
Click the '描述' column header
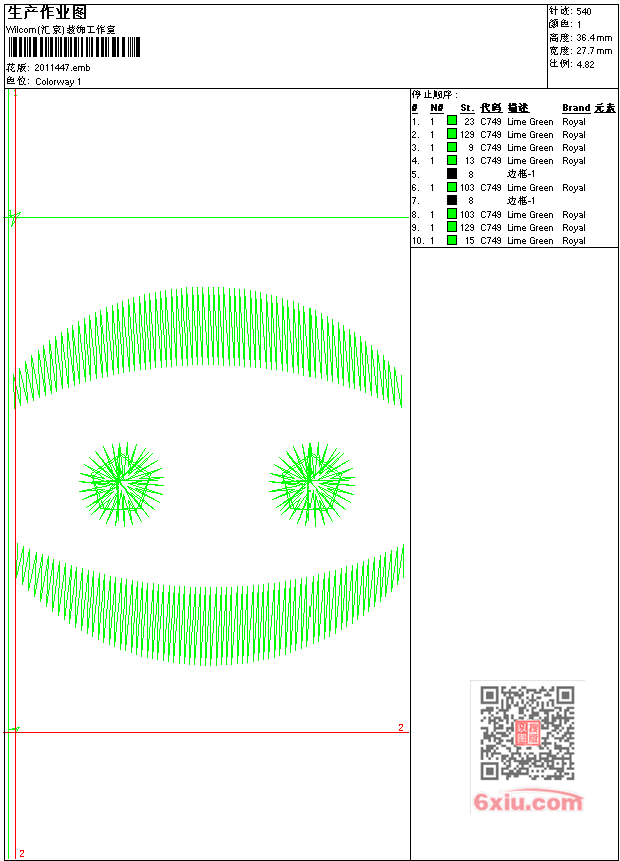(518, 108)
